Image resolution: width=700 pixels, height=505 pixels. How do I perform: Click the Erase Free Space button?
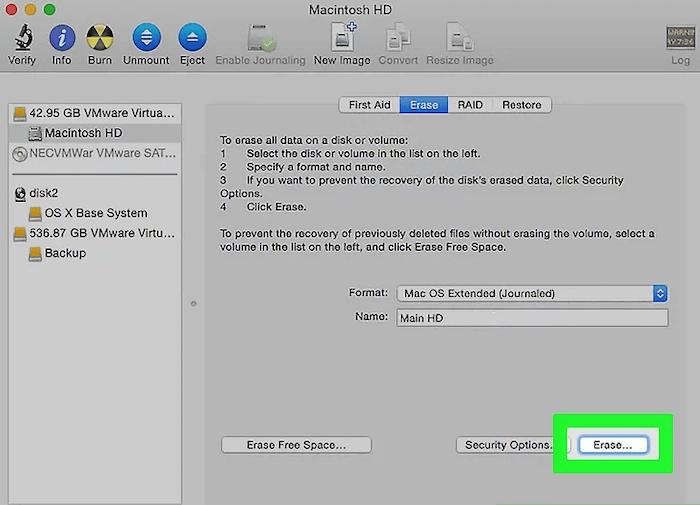coord(296,445)
